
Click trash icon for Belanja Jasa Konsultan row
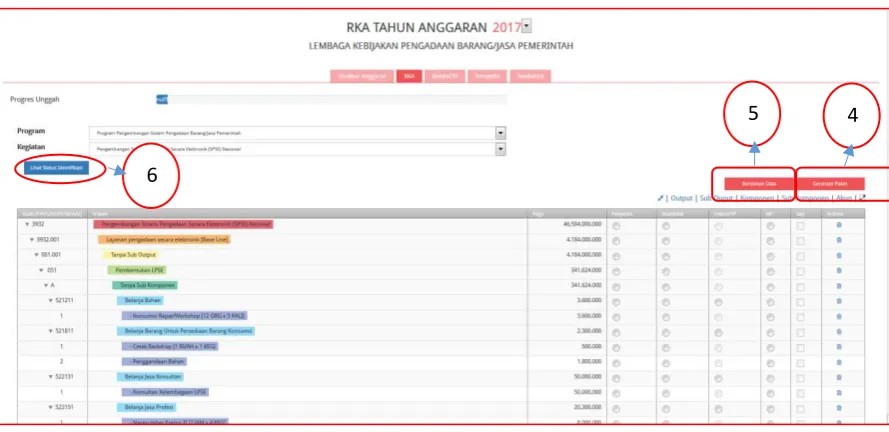pos(839,378)
